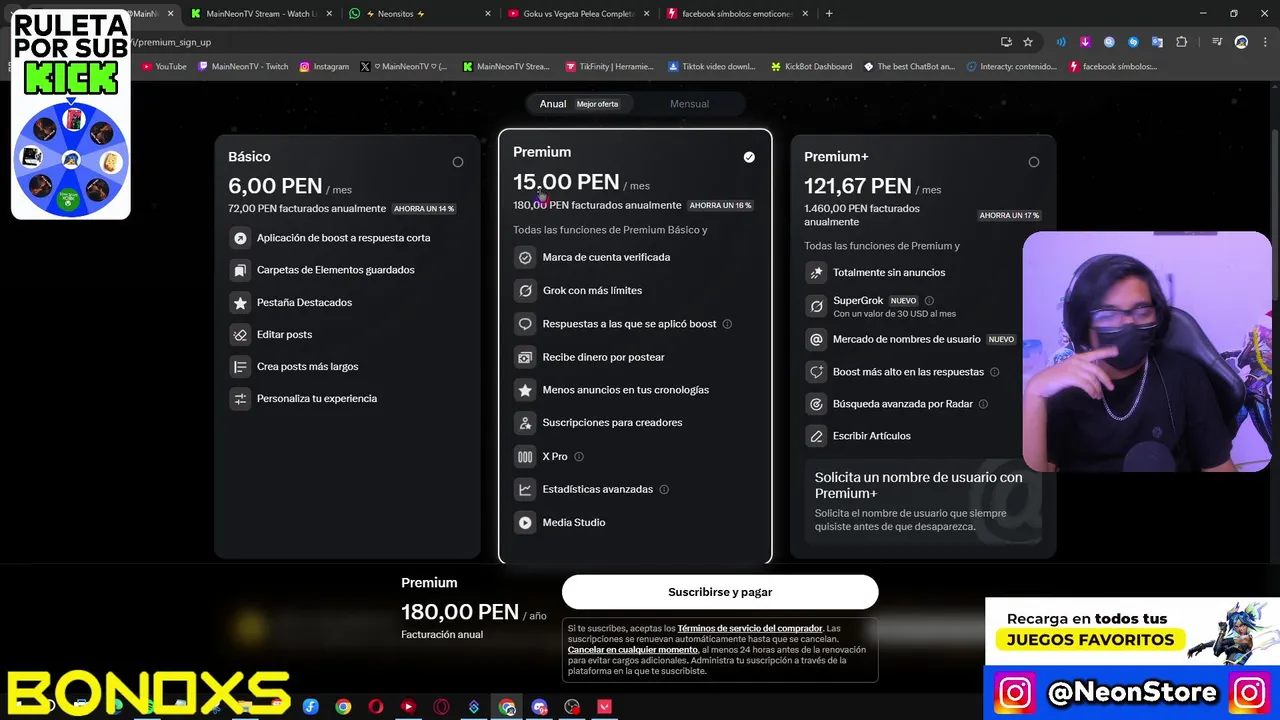The image size is (1280, 720).
Task: Open Interacty bookmark
Action: 1011,67
